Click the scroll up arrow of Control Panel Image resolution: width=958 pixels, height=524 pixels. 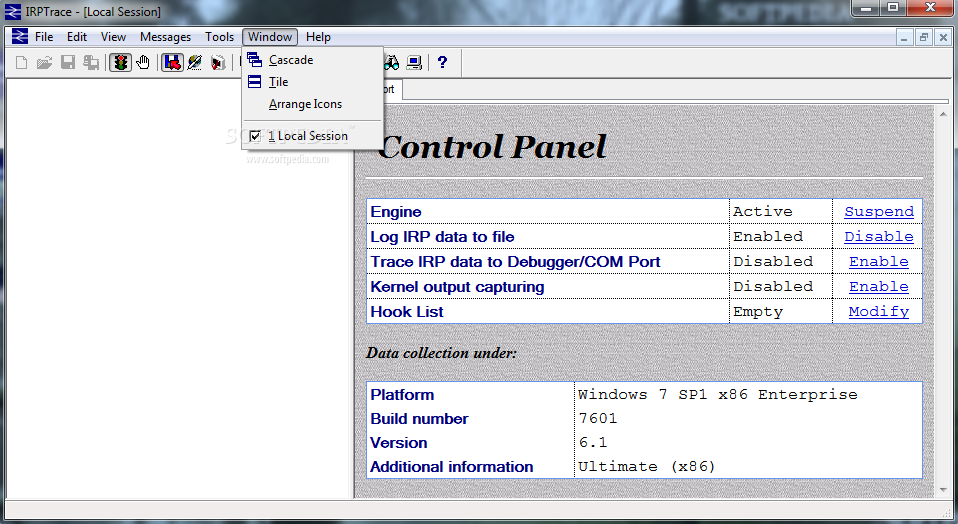point(943,114)
